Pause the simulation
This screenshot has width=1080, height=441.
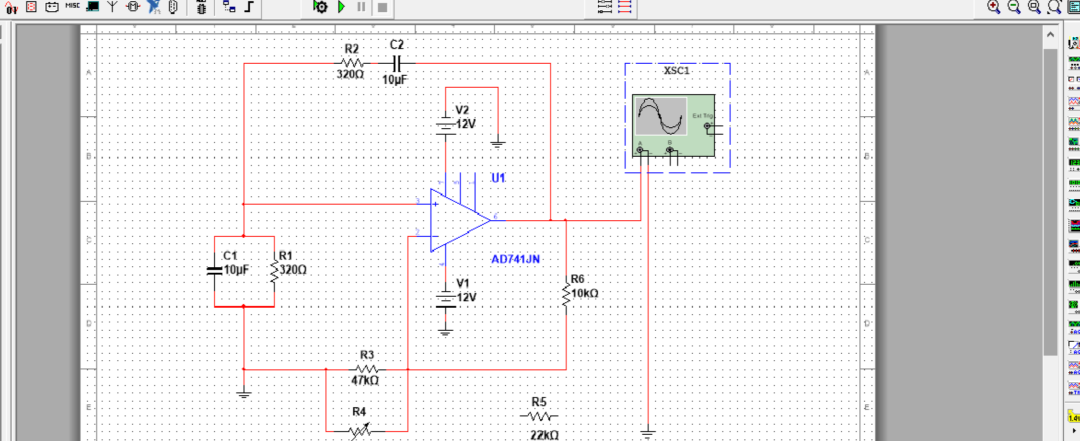[x=362, y=7]
